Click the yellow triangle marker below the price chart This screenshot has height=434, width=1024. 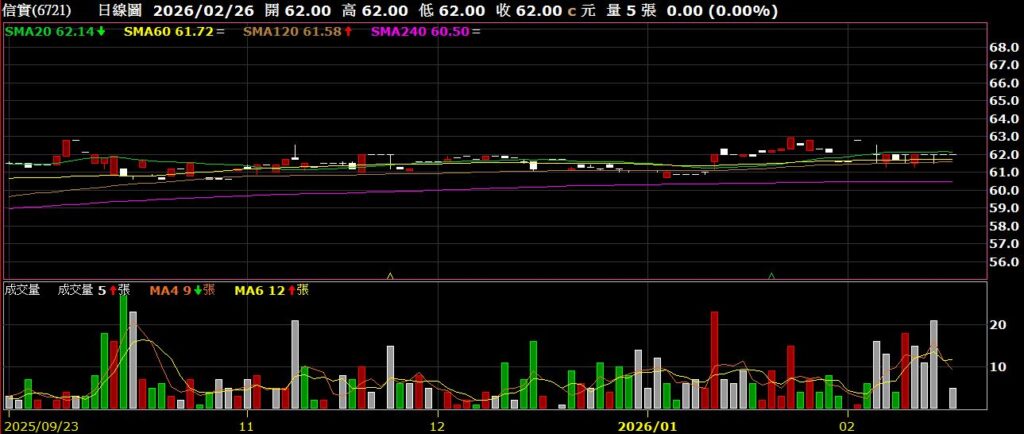point(390,274)
